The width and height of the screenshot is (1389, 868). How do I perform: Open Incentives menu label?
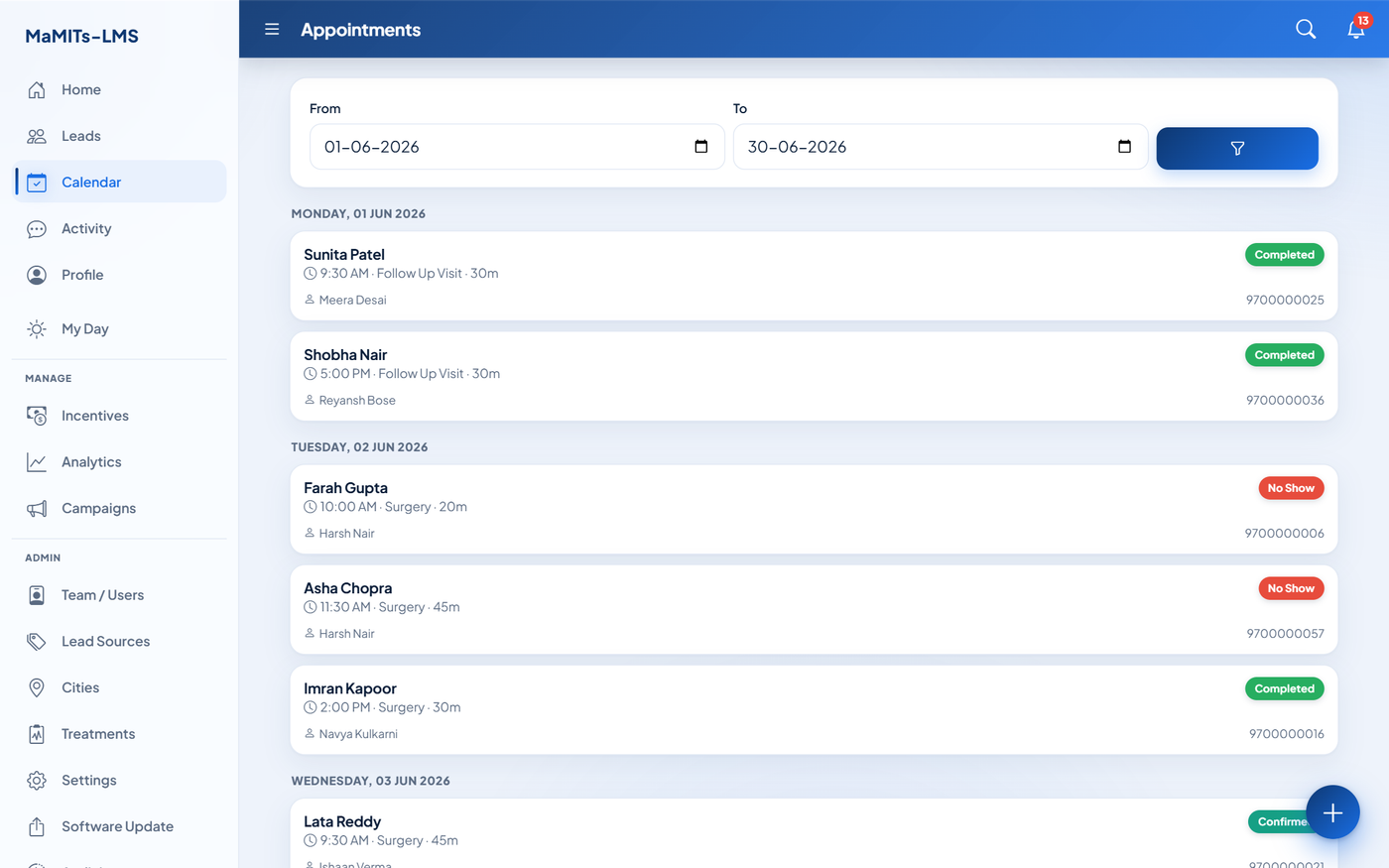coord(95,416)
